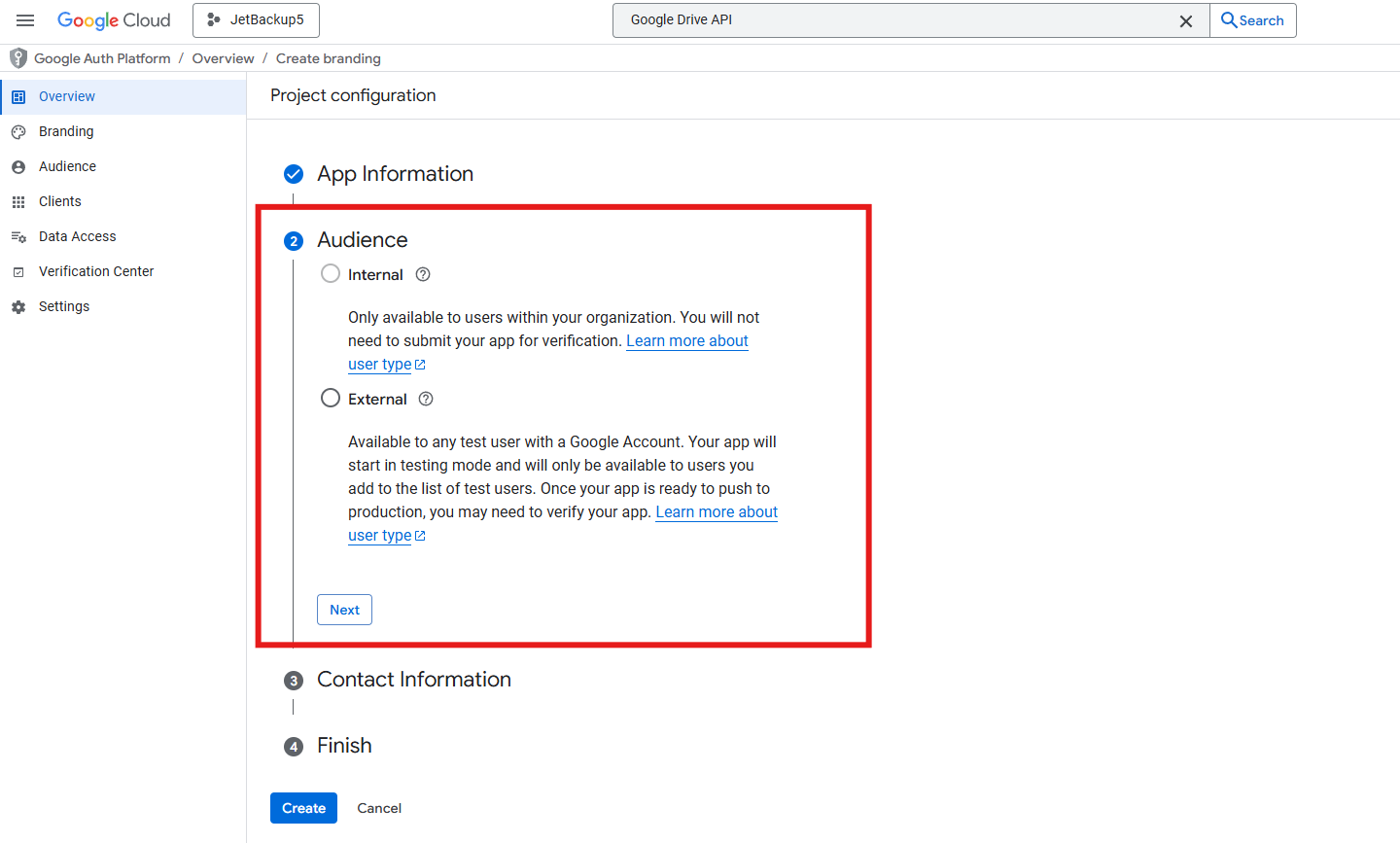Click the Data Access sidebar icon
Image resolution: width=1400 pixels, height=843 pixels.
[x=18, y=237]
